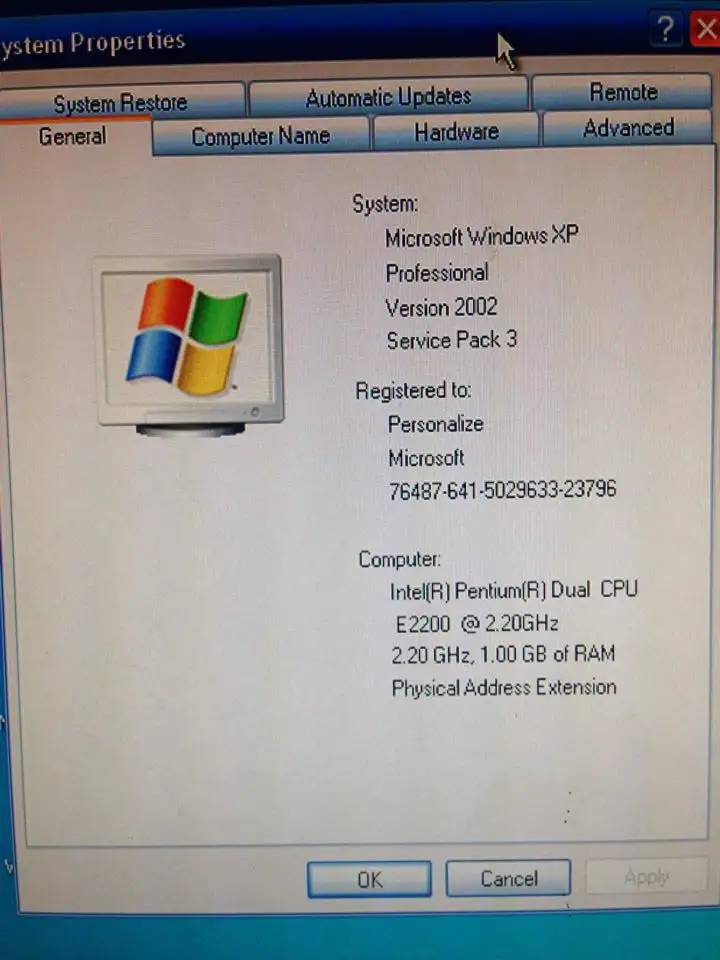Open the Automatic Updates tab
This screenshot has height=960, width=720.
388,97
